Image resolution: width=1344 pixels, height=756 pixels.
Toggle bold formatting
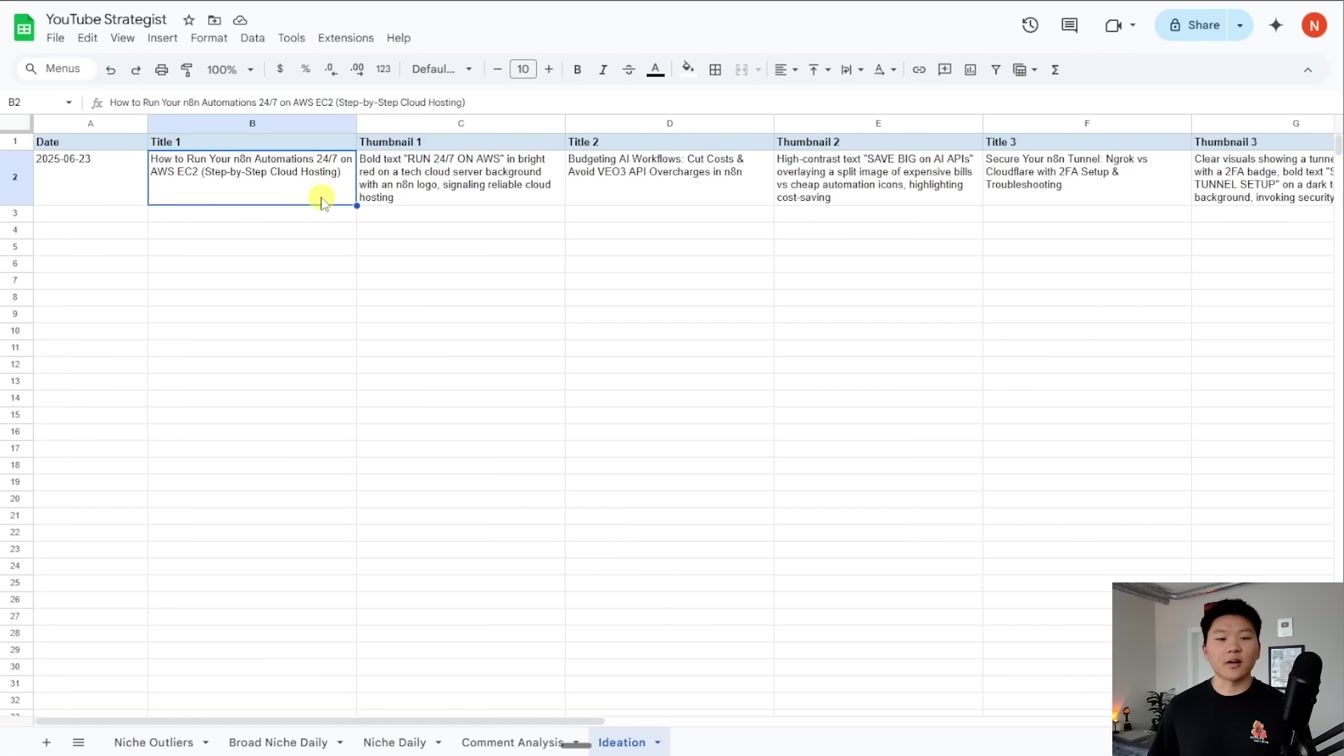coord(577,70)
